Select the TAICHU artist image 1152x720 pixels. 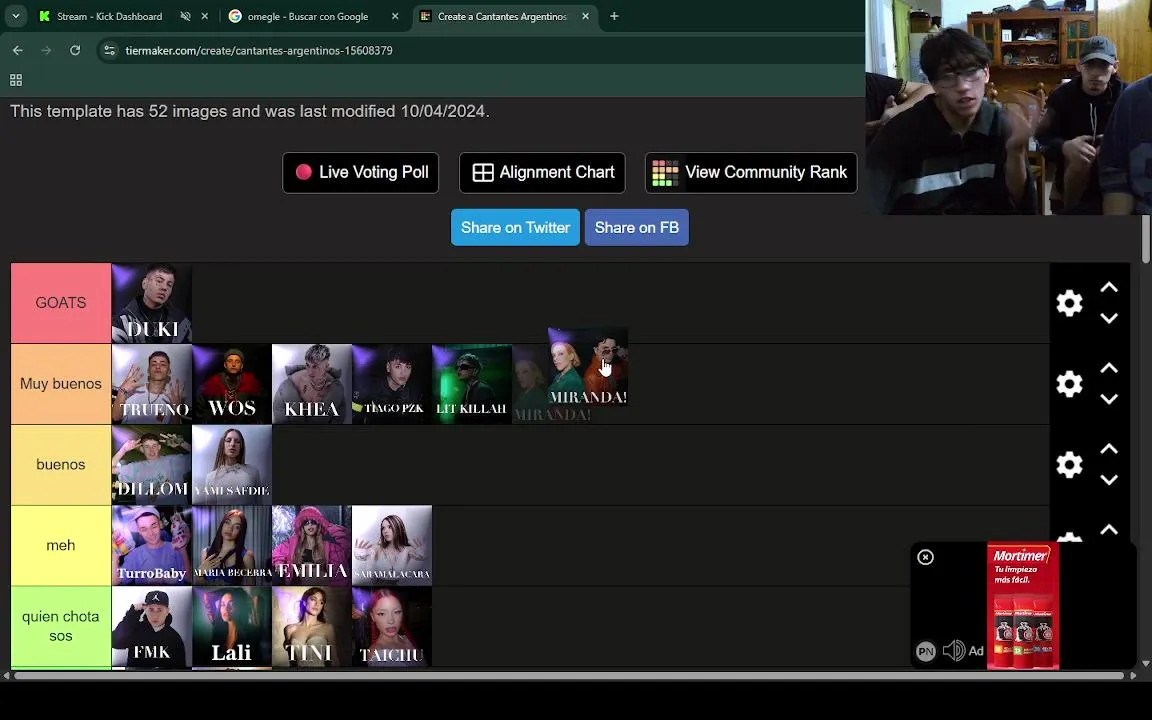tap(392, 626)
